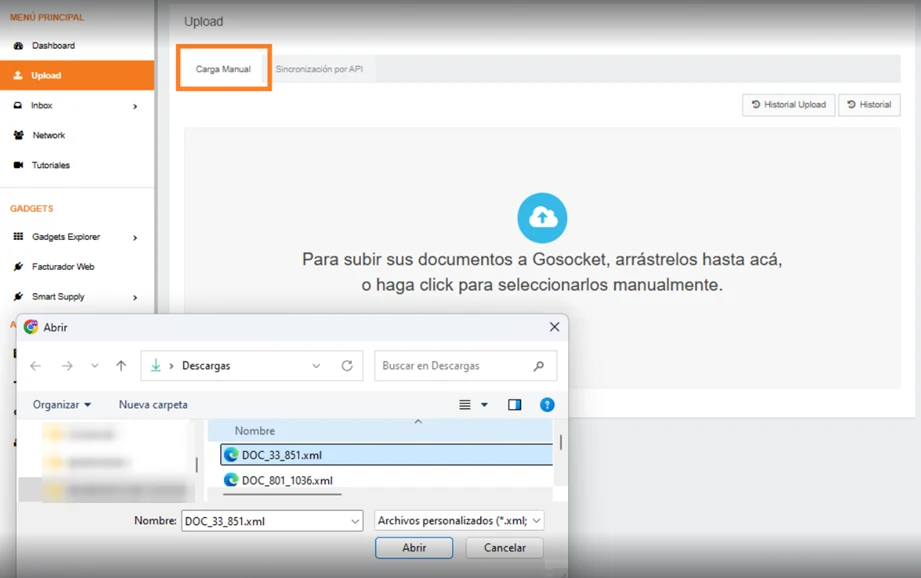
Task: Open the Organizar dropdown menu
Action: click(62, 405)
